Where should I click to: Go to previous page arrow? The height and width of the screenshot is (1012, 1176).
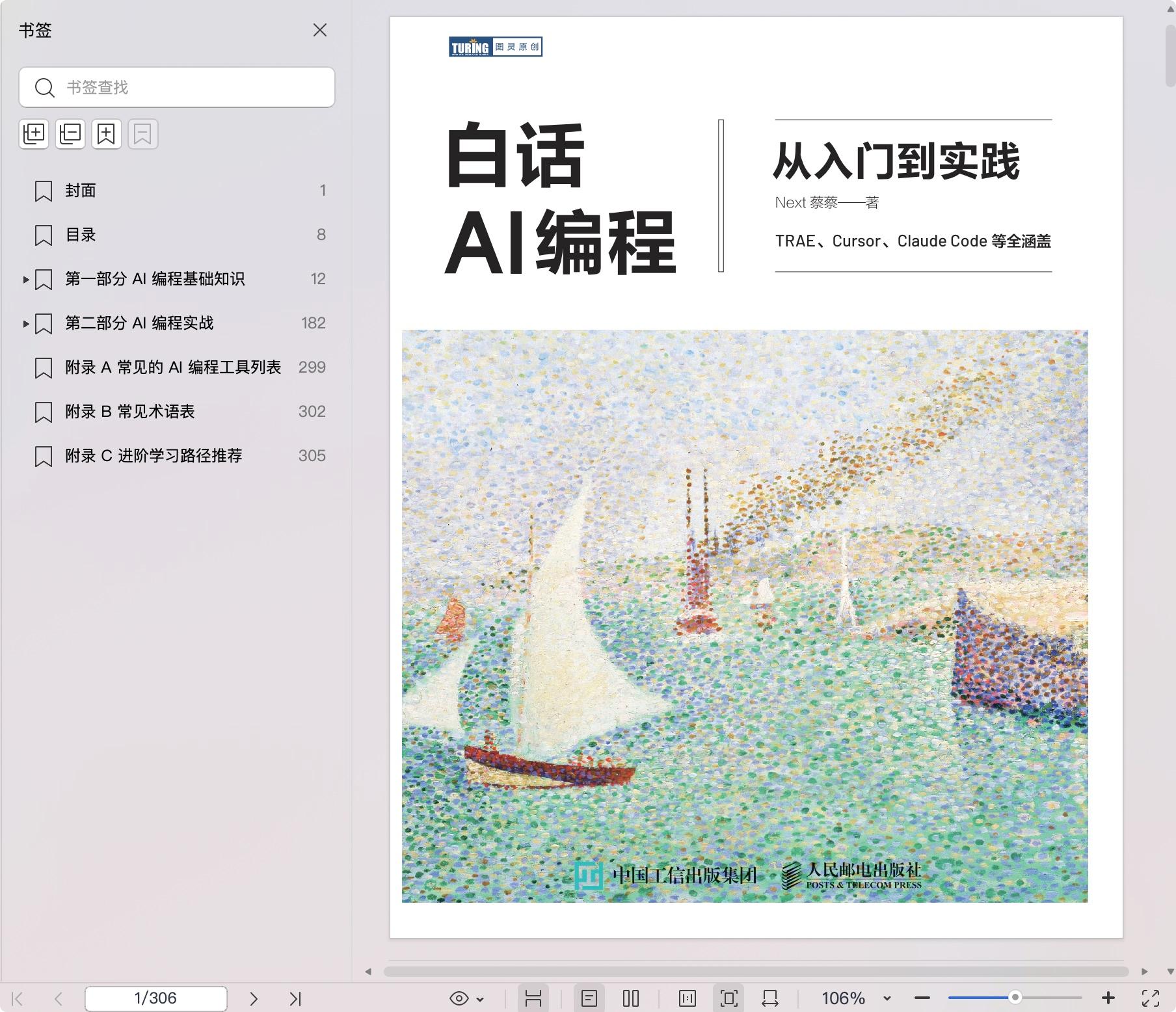coord(59,998)
